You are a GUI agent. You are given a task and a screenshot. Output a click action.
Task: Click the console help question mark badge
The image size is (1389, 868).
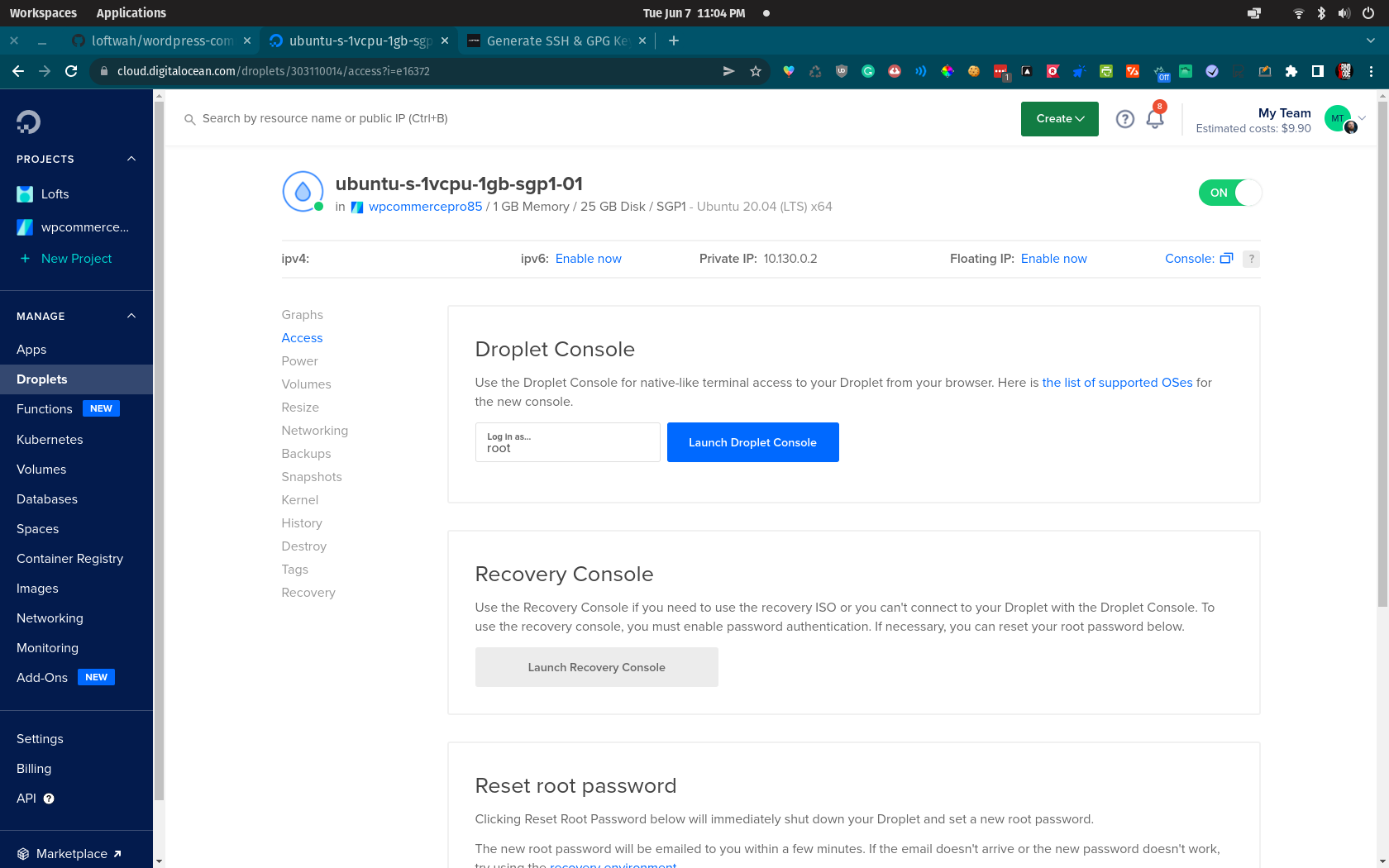pos(1251,259)
